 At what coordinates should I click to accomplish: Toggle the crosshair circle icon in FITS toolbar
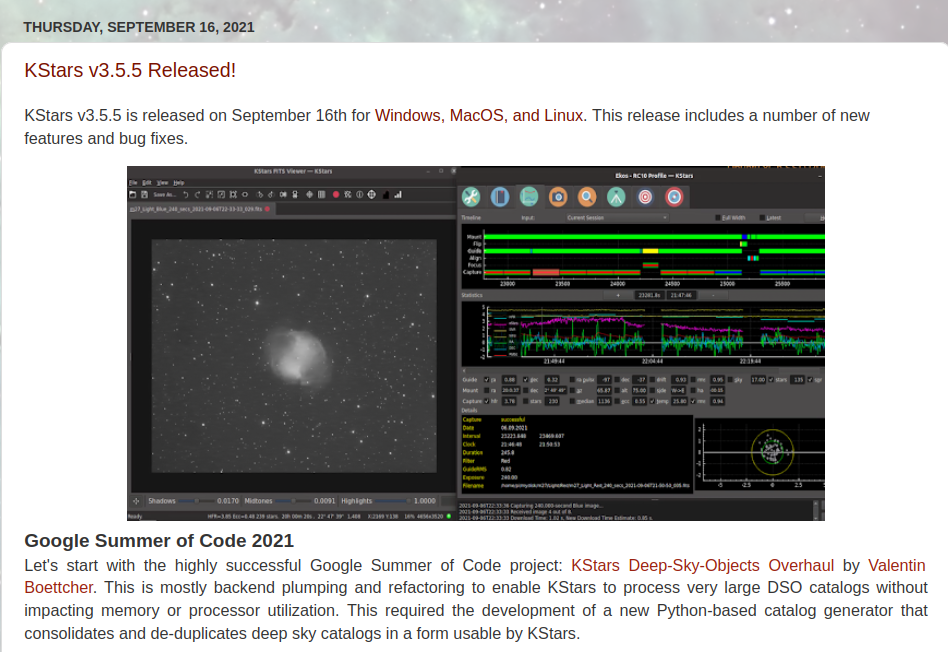[x=371, y=195]
